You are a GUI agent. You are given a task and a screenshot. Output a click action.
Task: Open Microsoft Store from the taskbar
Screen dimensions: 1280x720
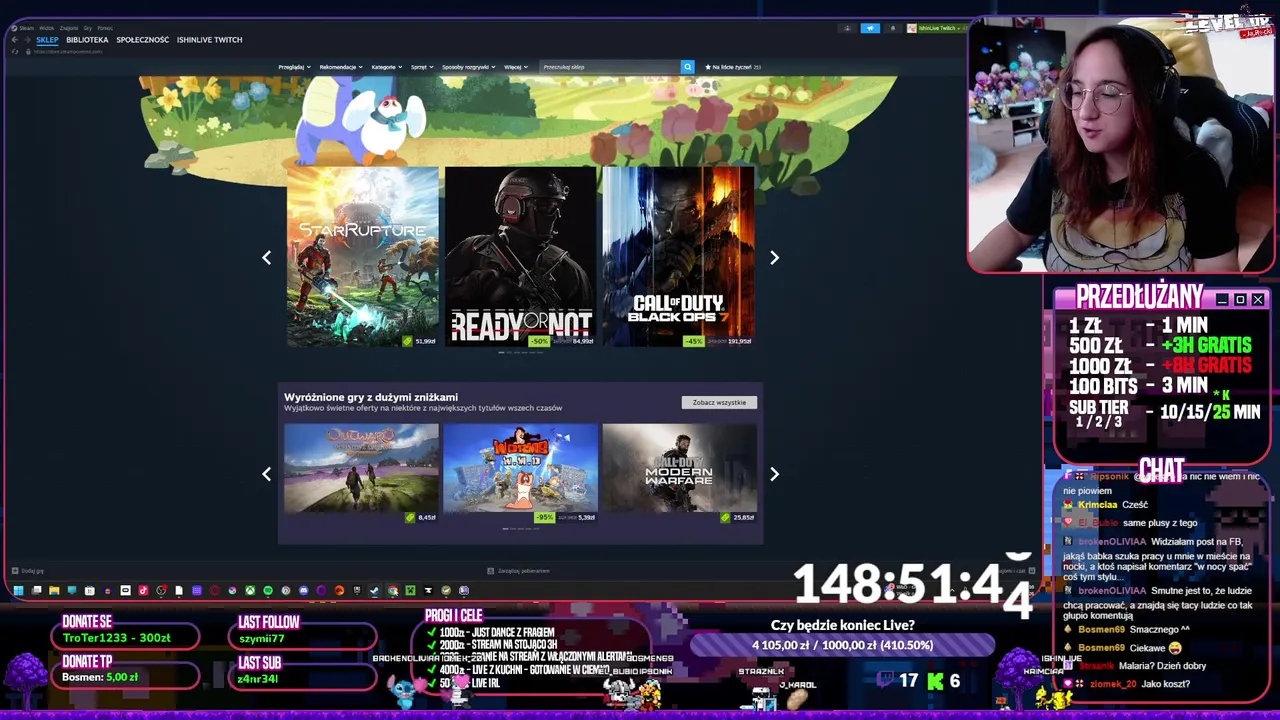(89, 590)
